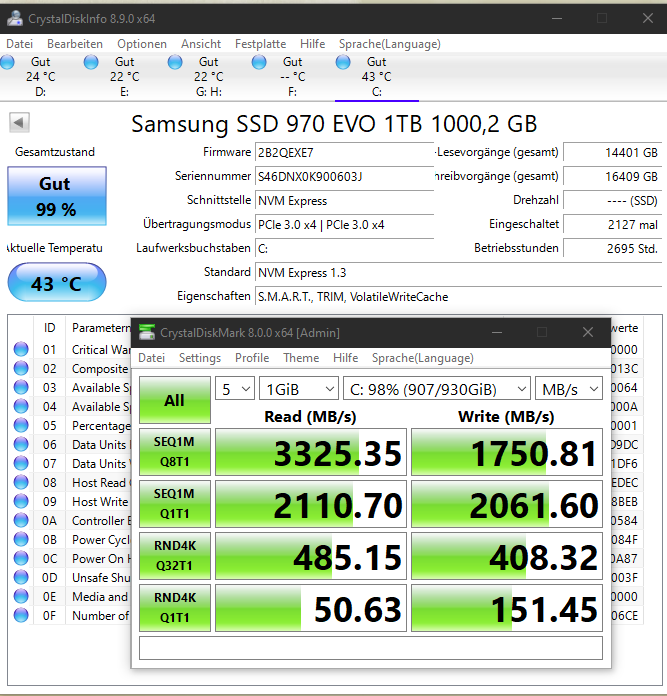
Task: Select drive D: status orb at 24 °C
Action: point(7,62)
